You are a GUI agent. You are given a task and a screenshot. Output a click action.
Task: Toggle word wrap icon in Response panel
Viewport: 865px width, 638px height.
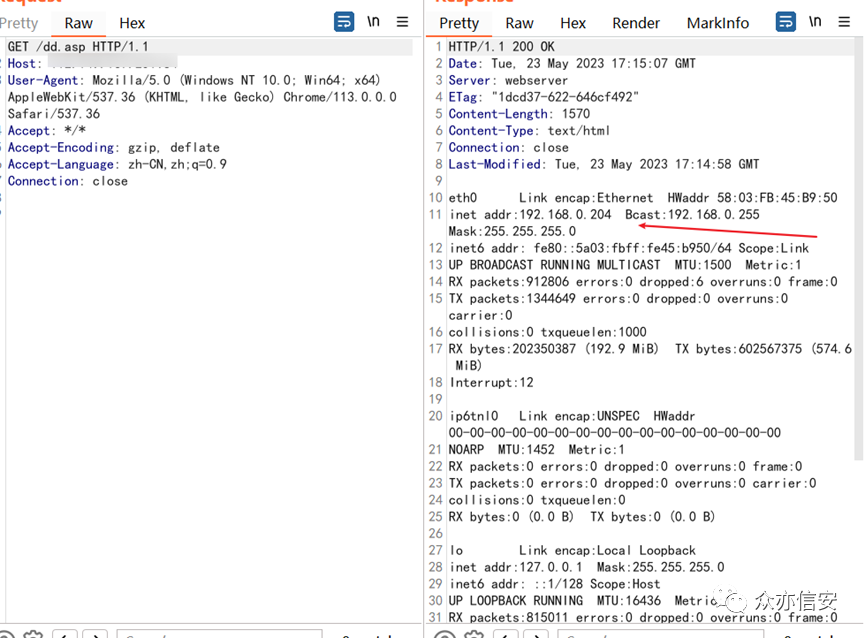click(786, 22)
